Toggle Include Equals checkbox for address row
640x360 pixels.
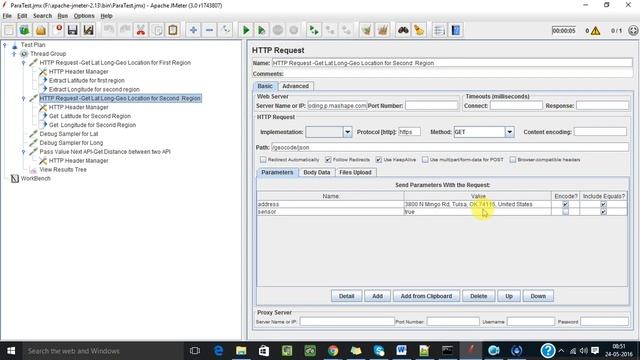pos(603,204)
